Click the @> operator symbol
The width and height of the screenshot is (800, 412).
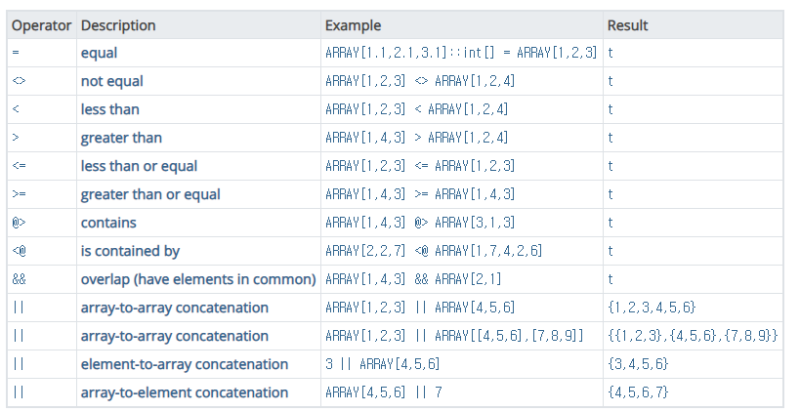(x=17, y=222)
